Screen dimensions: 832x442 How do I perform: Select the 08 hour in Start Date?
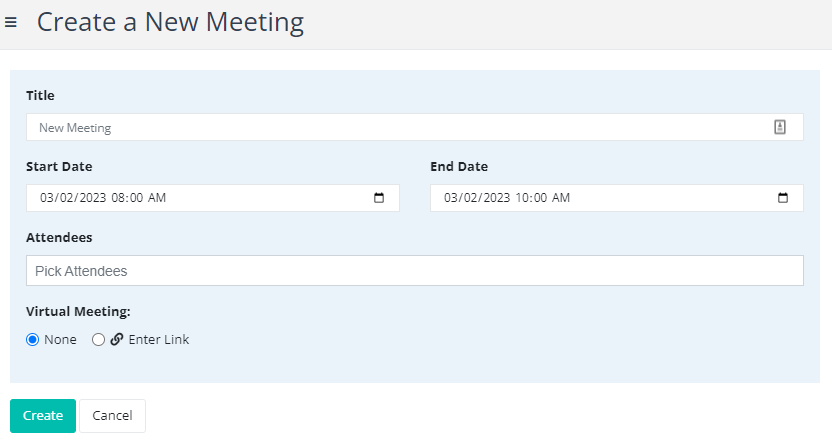click(118, 198)
